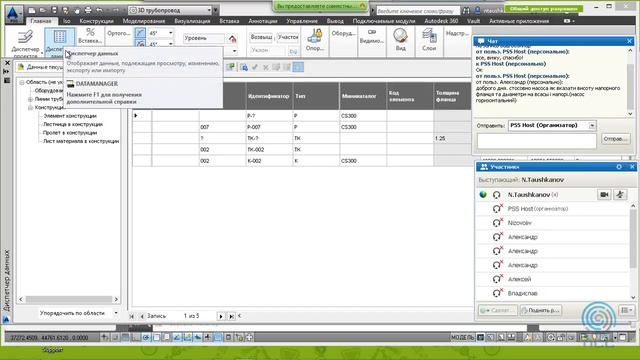Viewport: 640px width, 360px height.
Task: Click the snap mode plus icon in status bar
Action: (x=105, y=337)
